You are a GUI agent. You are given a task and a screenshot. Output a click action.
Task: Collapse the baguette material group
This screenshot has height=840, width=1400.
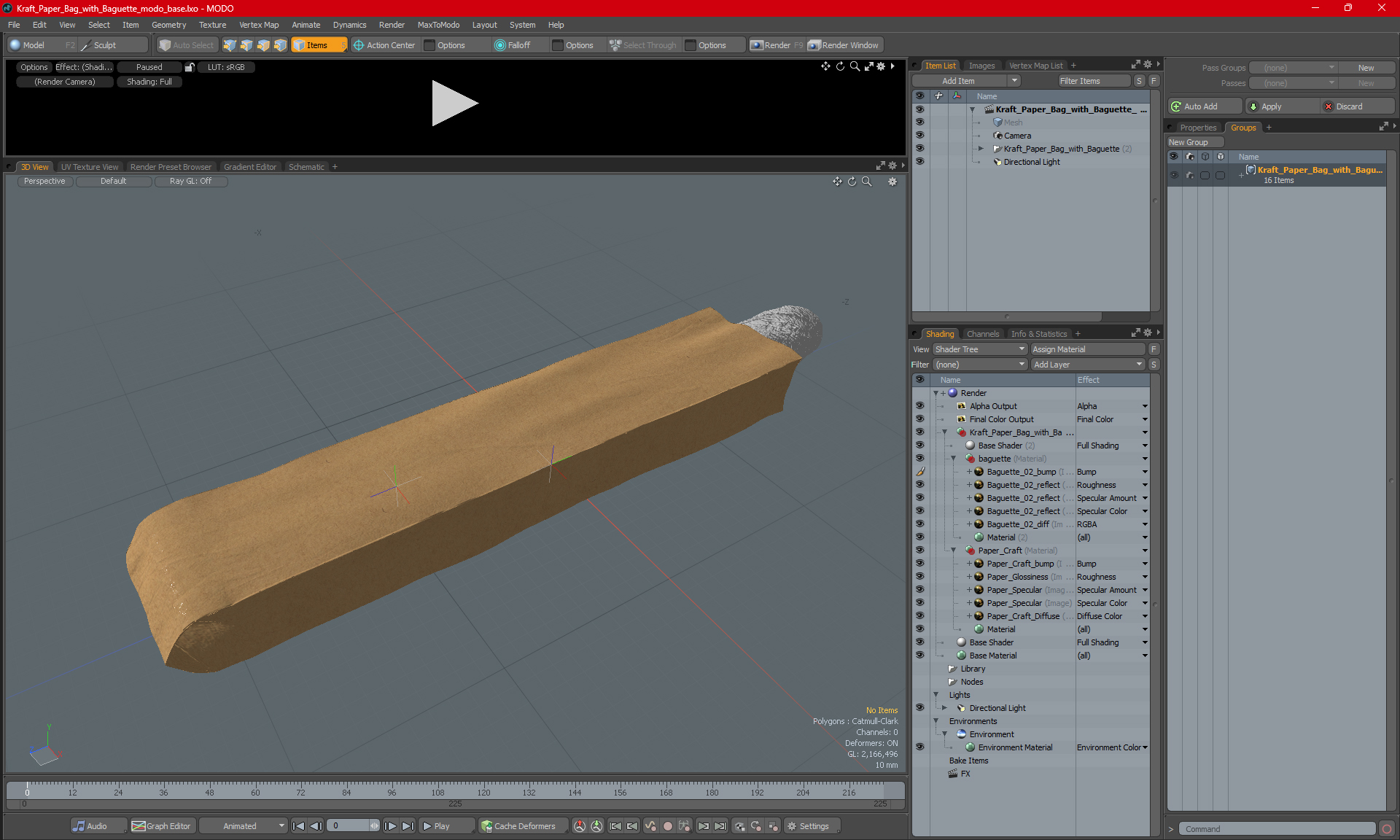point(953,459)
